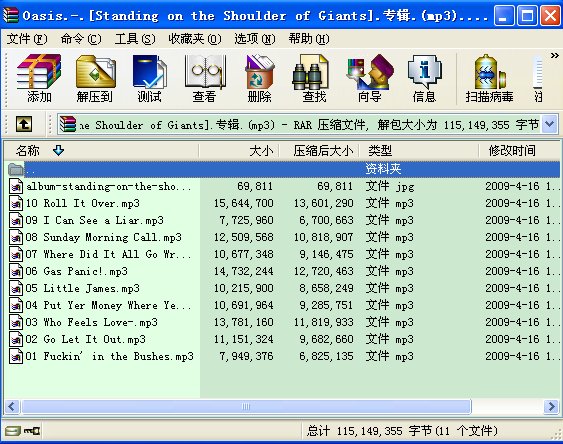Open the 帮助(H) menu
This screenshot has height=444, width=563.
pos(309,38)
